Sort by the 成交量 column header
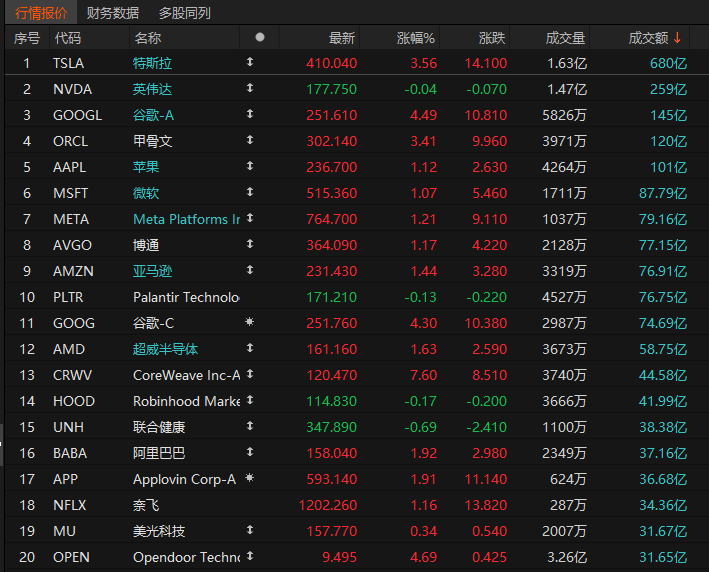This screenshot has width=709, height=572. point(565,38)
